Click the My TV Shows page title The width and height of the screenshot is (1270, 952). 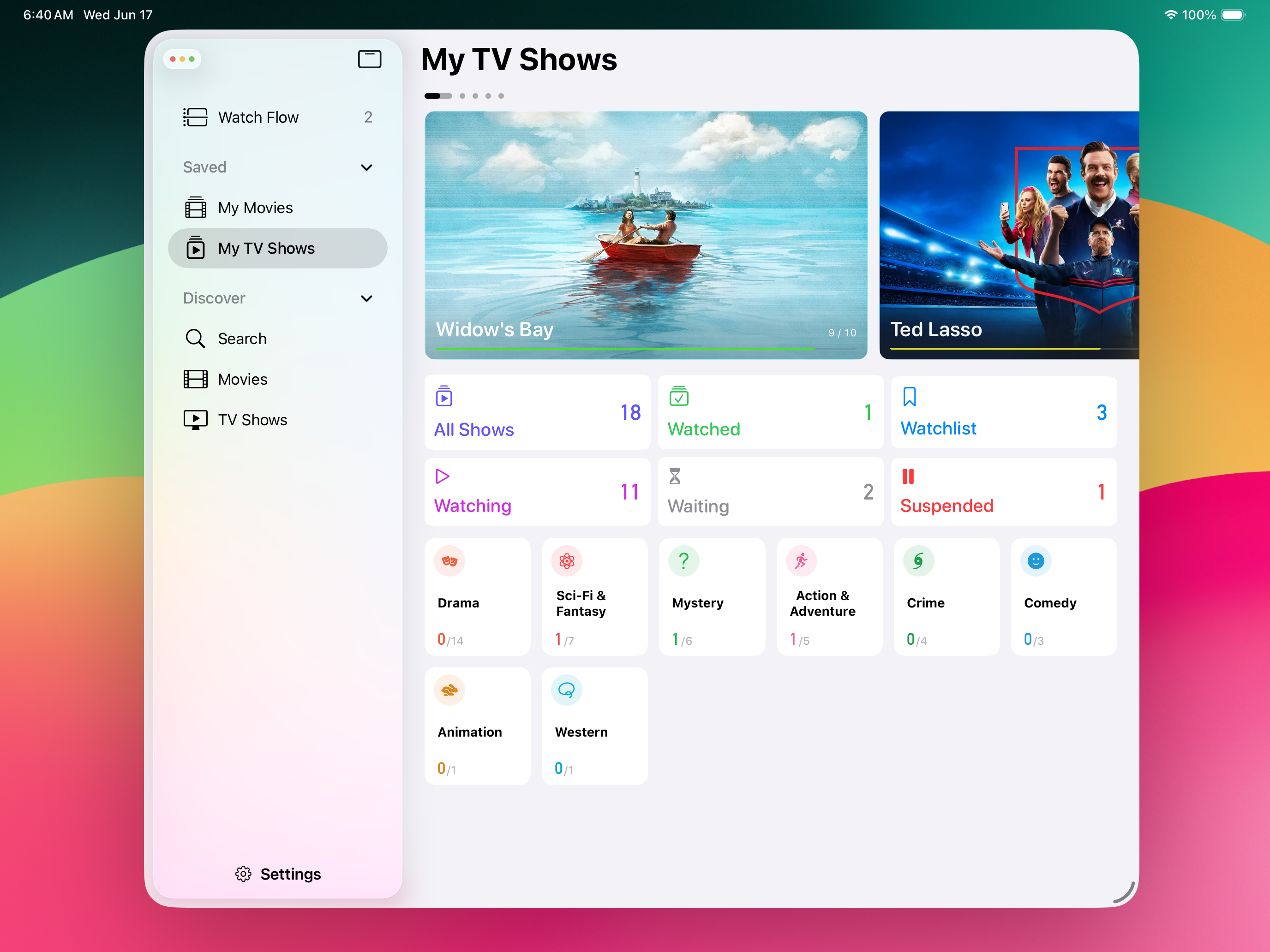519,59
